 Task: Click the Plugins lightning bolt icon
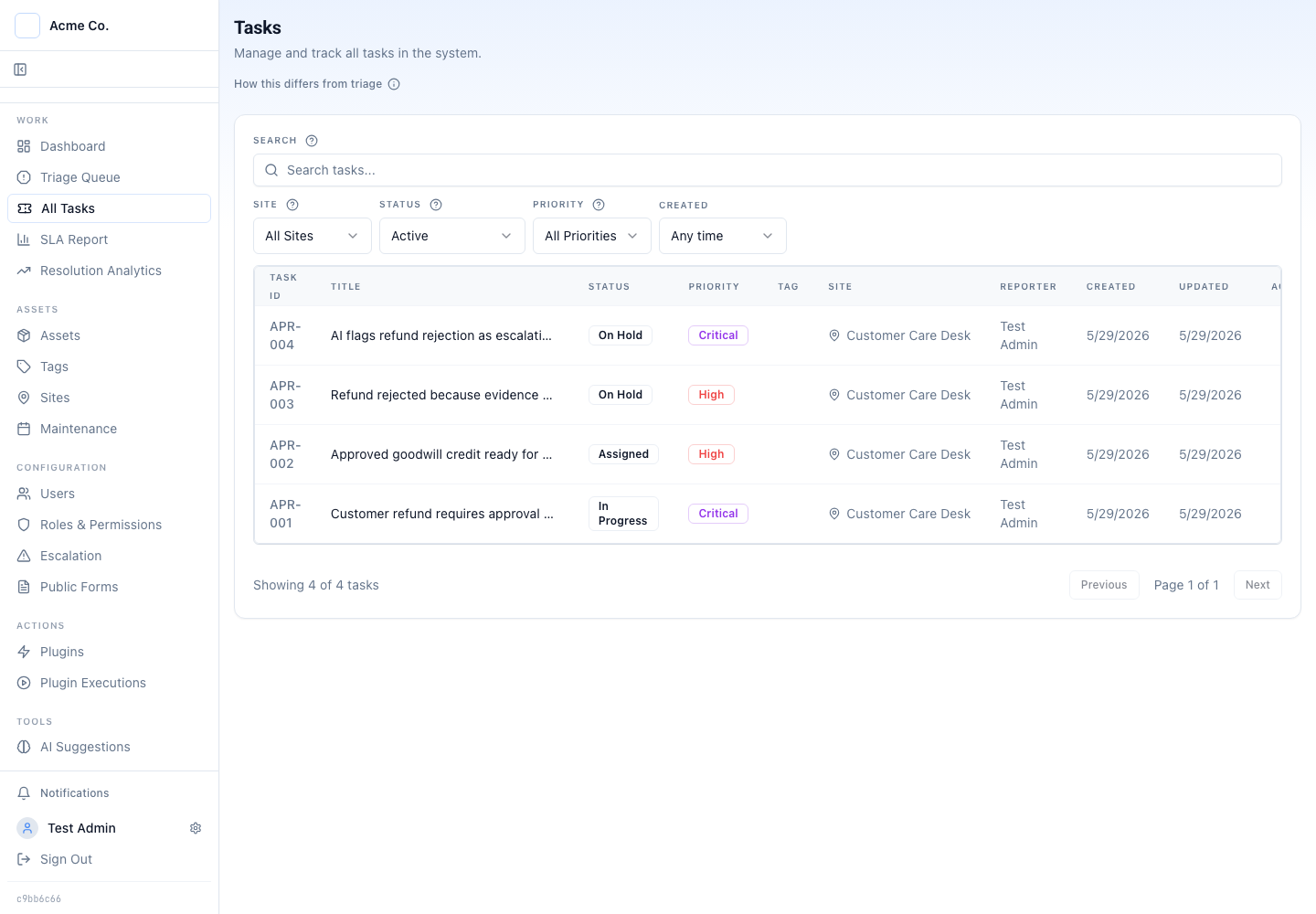tap(24, 652)
